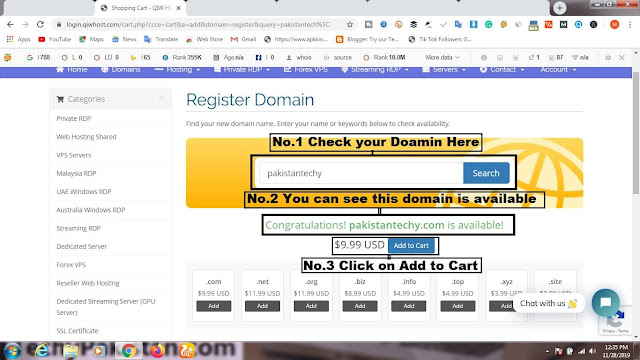Viewport: 640px width, 360px height.
Task: Open SEO toolbar settings gear
Action: (x=608, y=58)
